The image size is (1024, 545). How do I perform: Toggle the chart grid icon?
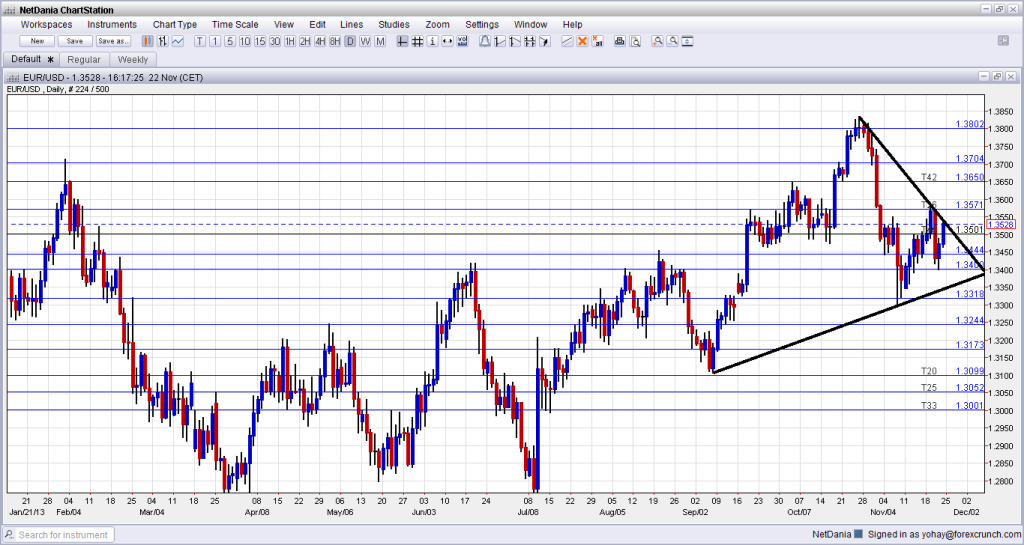coord(417,41)
